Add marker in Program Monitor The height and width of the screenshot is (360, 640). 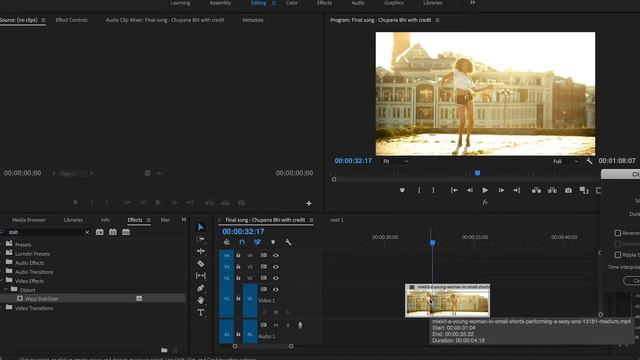tap(402, 190)
